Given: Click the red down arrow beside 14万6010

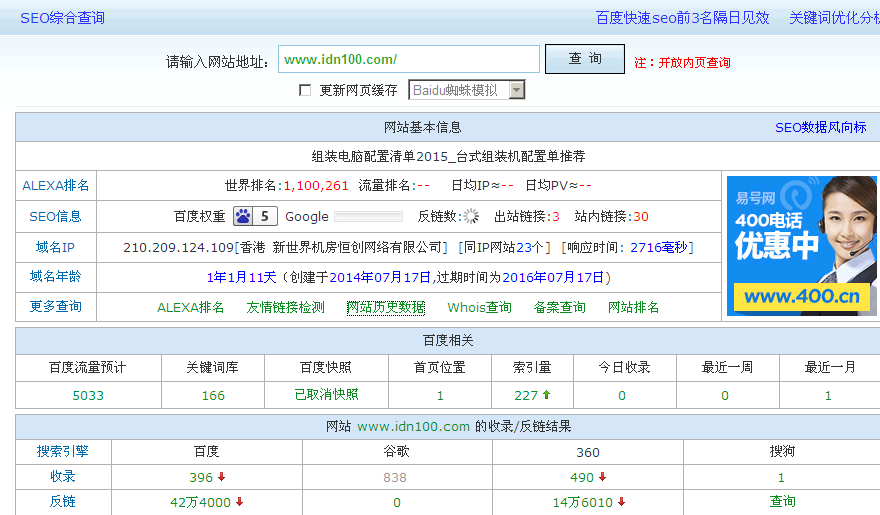Looking at the screenshot, I should click(621, 502).
